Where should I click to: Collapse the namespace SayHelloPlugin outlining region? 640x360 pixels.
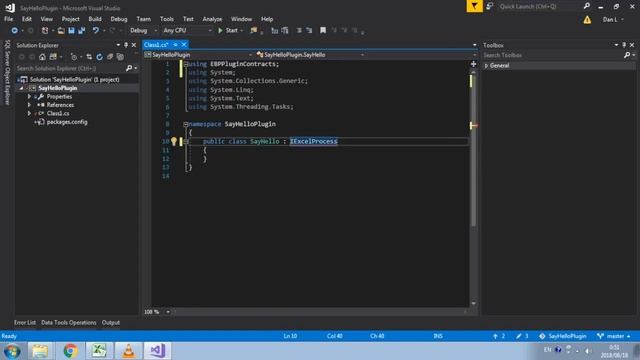[186, 124]
